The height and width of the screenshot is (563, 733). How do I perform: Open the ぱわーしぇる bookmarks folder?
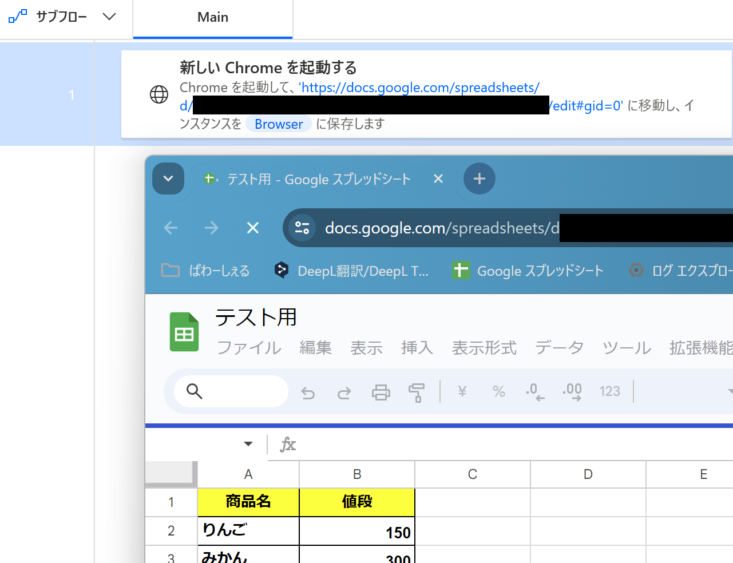click(x=206, y=271)
